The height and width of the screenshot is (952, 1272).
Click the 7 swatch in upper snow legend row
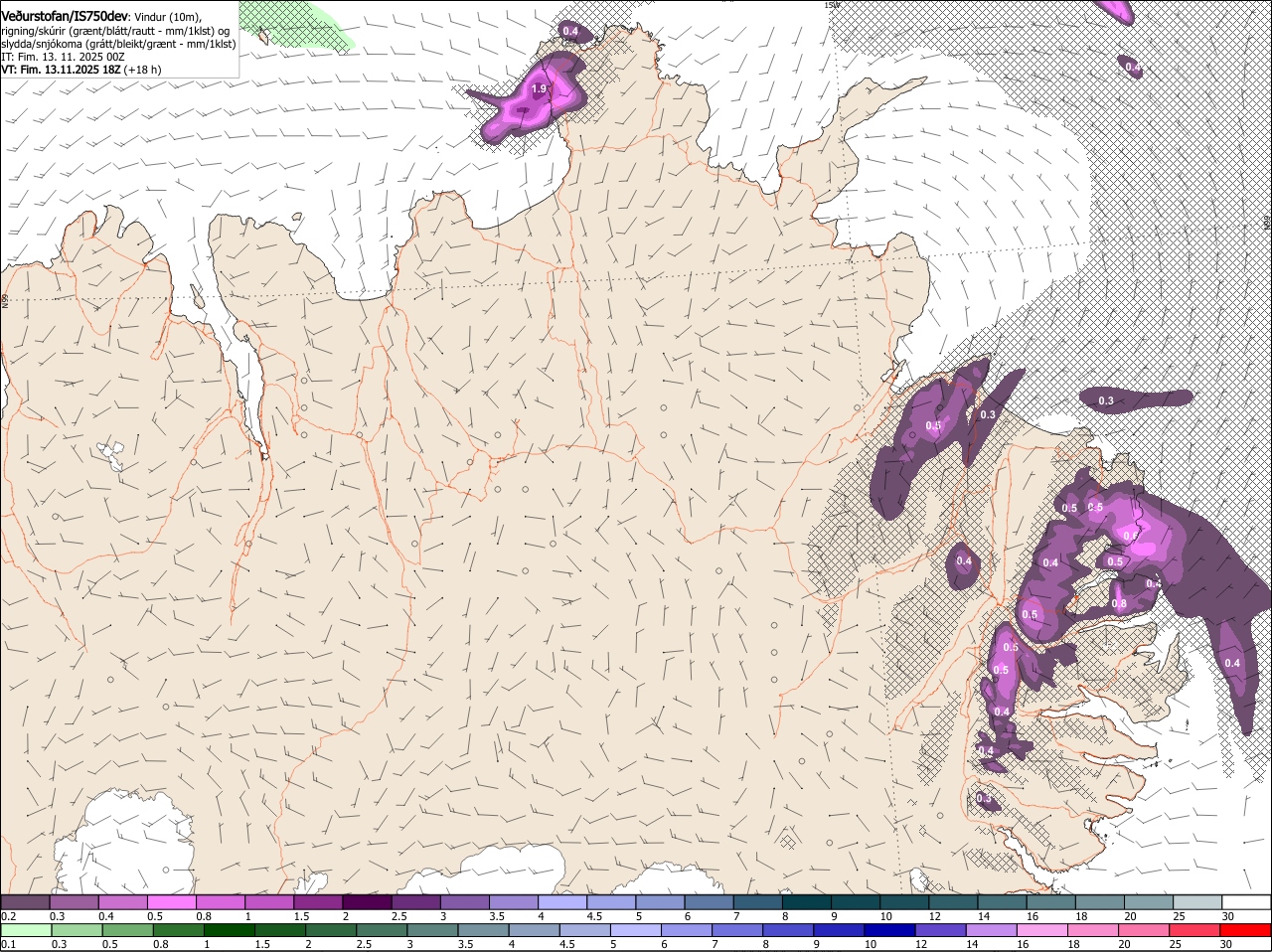click(x=758, y=902)
